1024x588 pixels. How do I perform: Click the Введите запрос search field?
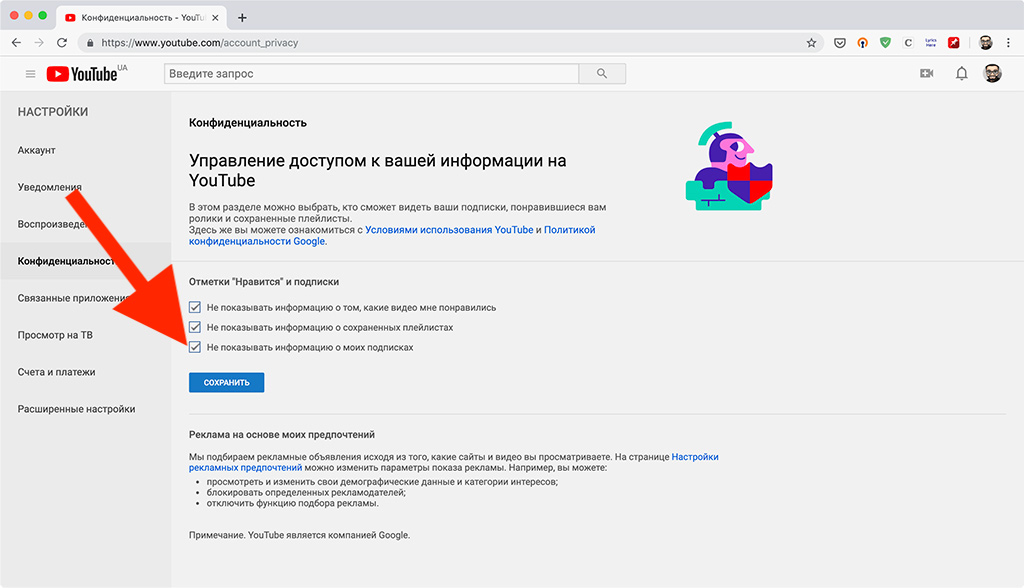371,74
